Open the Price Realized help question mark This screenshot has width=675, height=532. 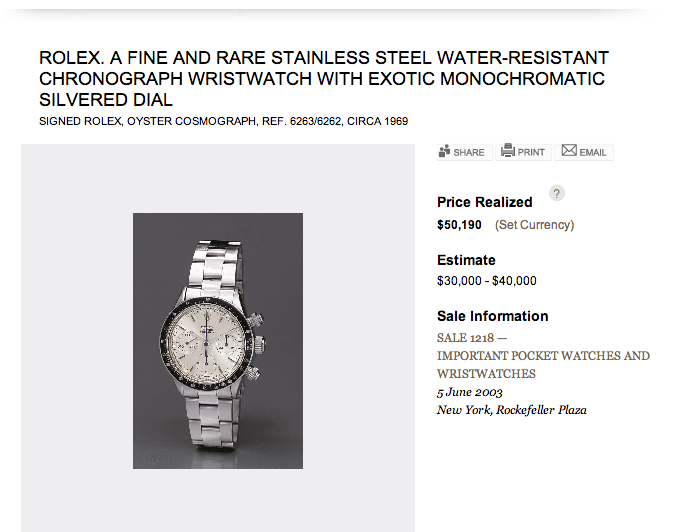557,193
